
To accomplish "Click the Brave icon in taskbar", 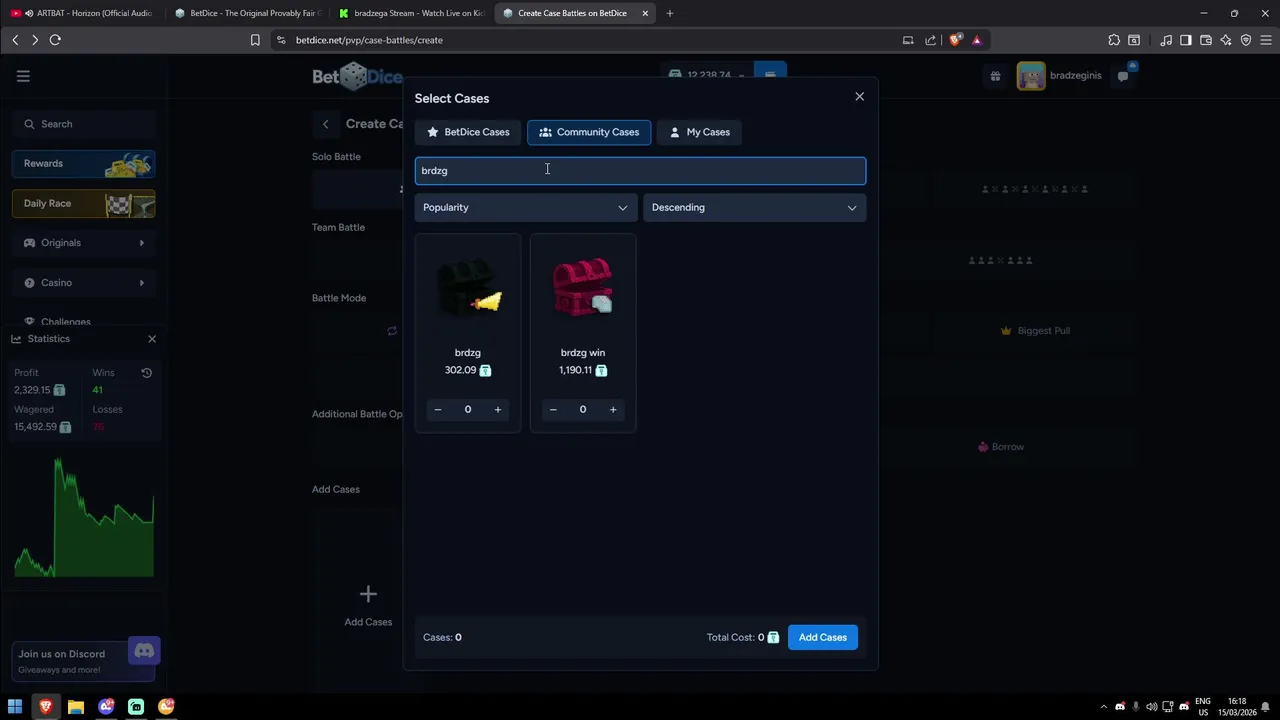I will 45,707.
